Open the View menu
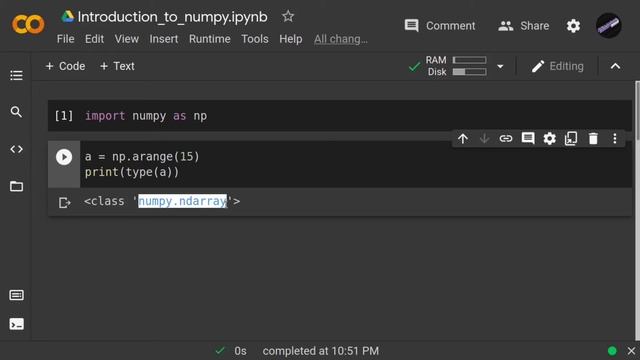Viewport: 640px width, 360px height. 127,39
